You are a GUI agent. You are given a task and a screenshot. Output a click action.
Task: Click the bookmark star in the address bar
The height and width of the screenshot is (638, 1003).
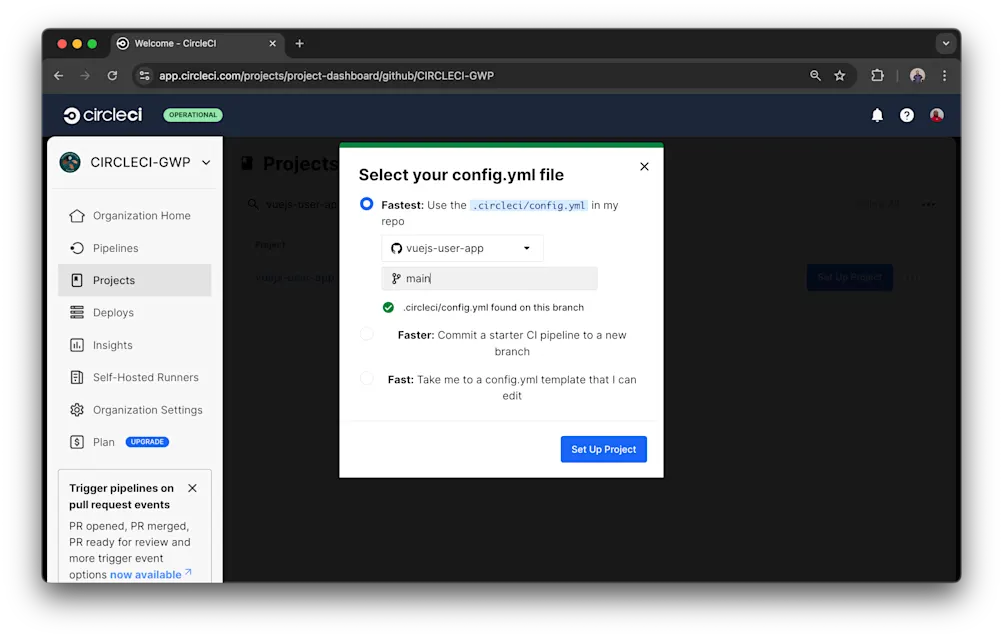[x=840, y=75]
